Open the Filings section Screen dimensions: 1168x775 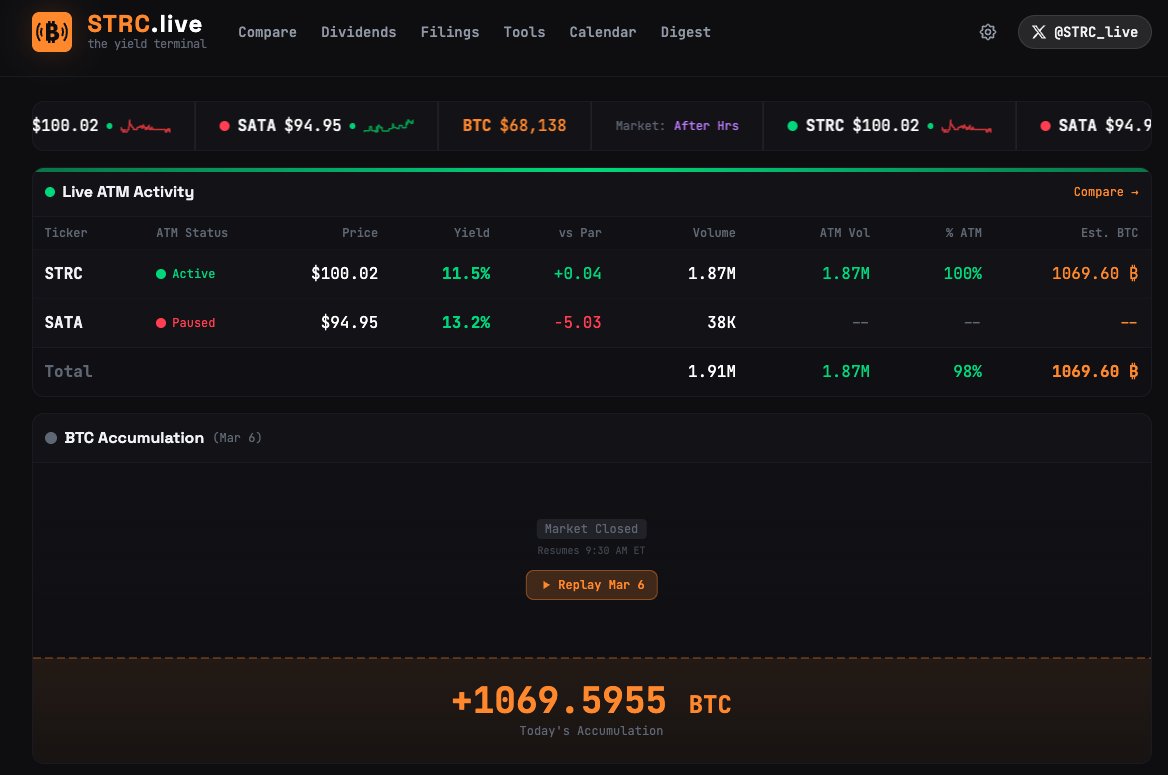(x=450, y=32)
